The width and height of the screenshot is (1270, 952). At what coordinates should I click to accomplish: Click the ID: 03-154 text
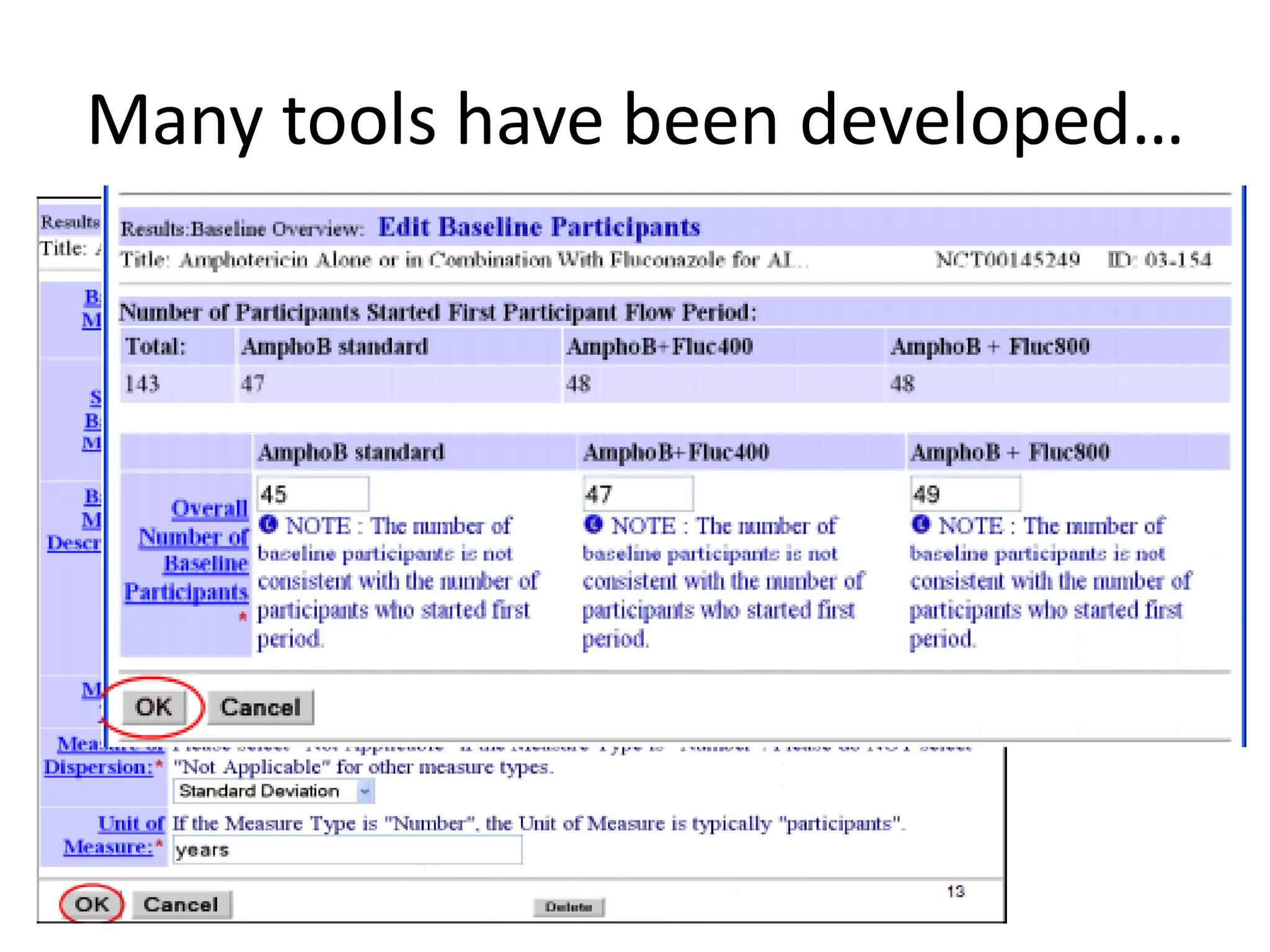pyautogui.click(x=1160, y=260)
